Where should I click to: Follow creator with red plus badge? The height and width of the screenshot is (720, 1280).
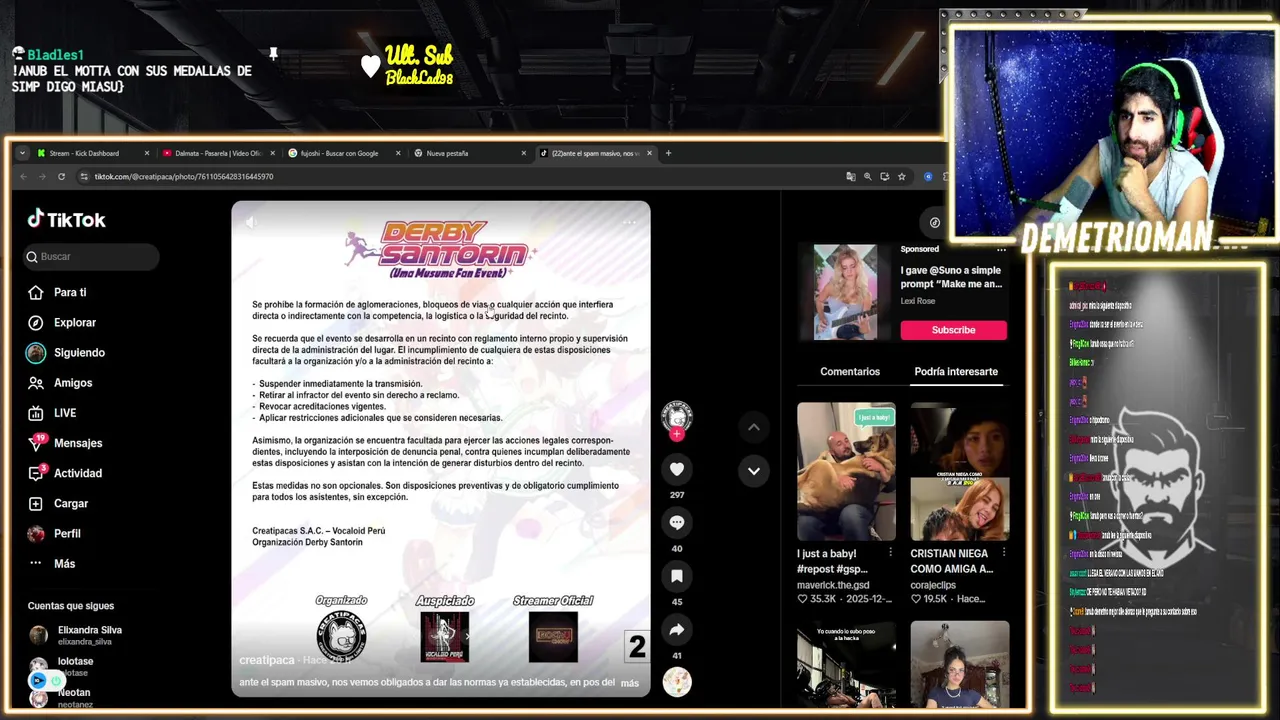[x=677, y=435]
